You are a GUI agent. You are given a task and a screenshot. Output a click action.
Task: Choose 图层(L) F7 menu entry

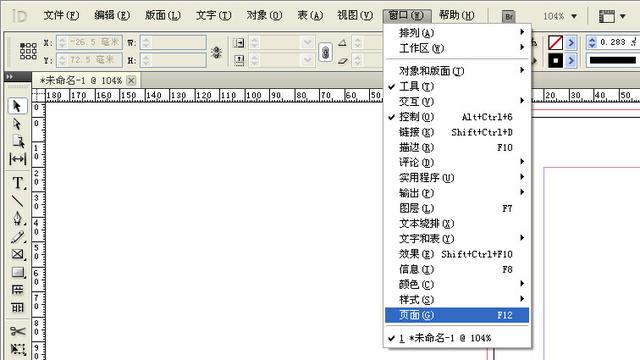(x=458, y=209)
